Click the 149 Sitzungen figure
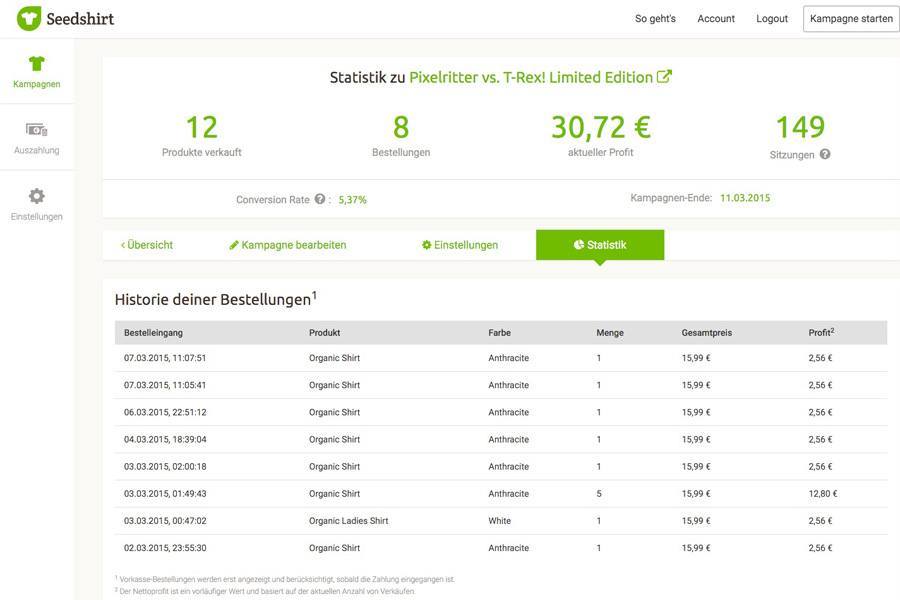This screenshot has height=600, width=900. (800, 127)
